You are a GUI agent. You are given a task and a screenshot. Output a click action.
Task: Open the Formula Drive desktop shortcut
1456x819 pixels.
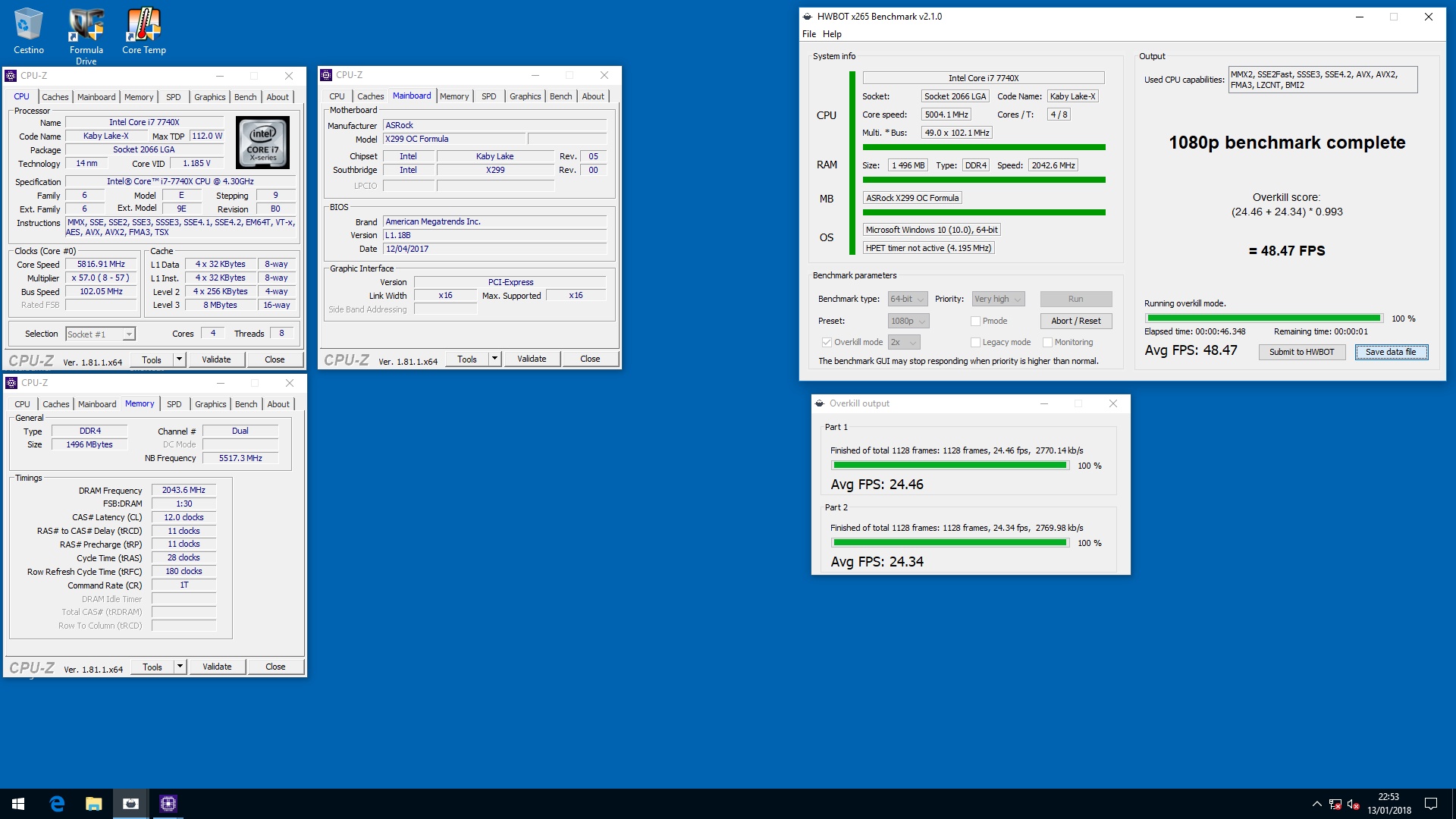tap(86, 36)
